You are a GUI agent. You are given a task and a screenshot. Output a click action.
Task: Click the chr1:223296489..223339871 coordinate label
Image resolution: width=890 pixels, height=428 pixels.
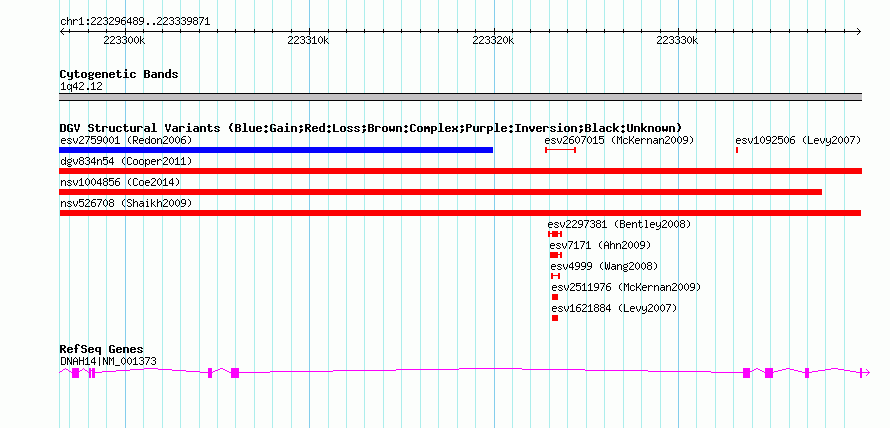click(x=135, y=22)
